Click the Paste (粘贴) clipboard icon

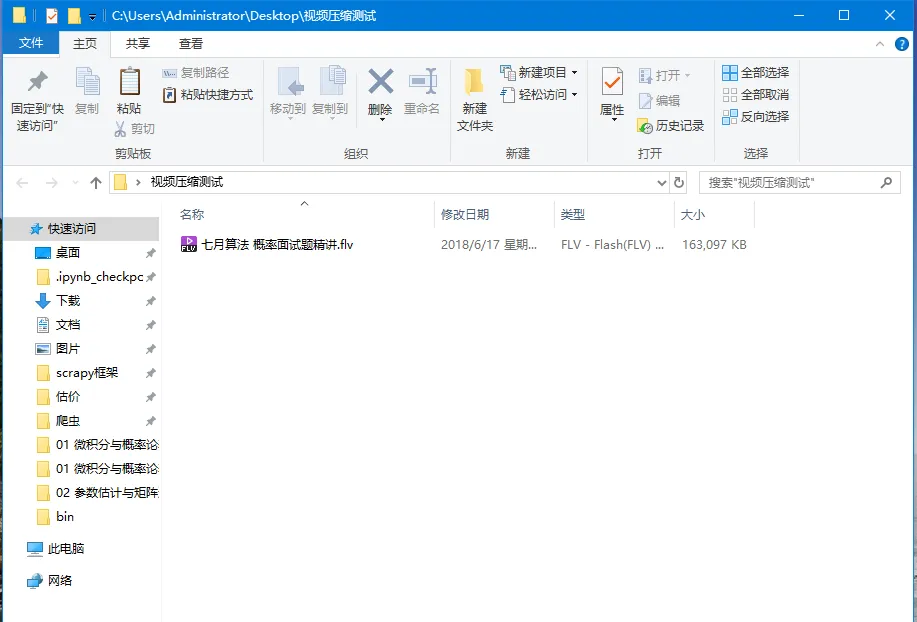coord(129,81)
